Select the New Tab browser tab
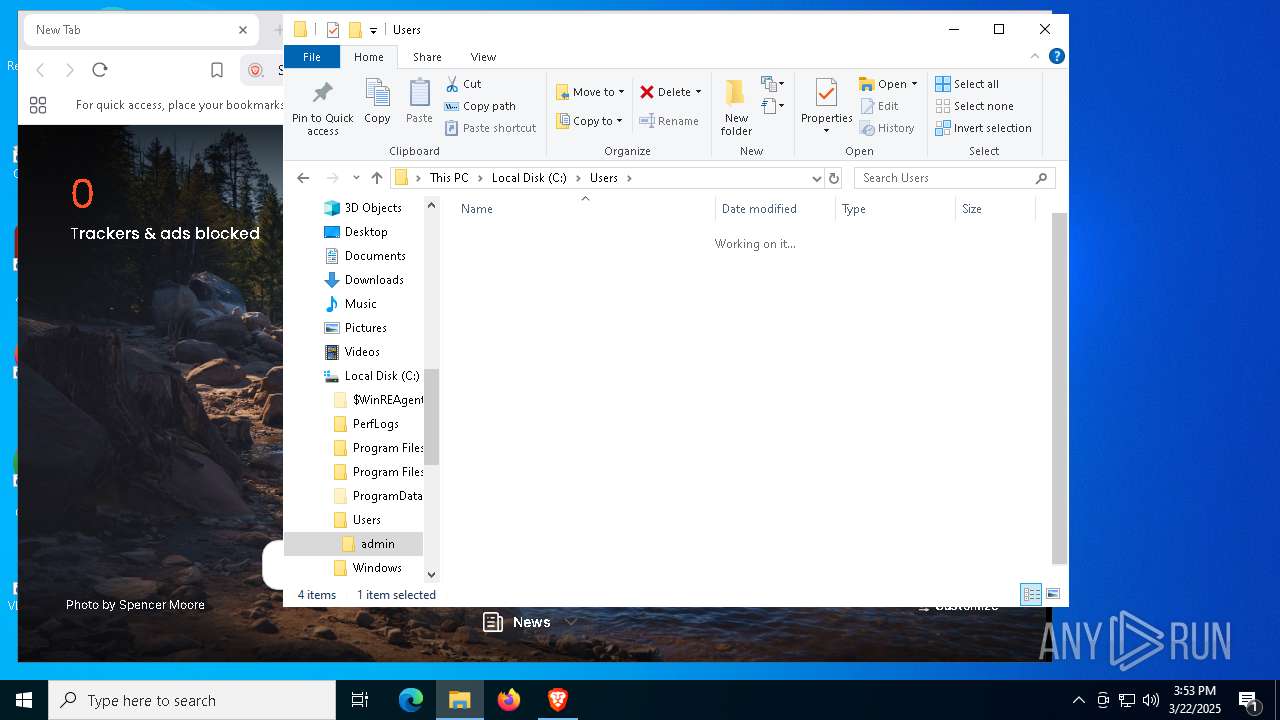1280x720 pixels. click(140, 30)
